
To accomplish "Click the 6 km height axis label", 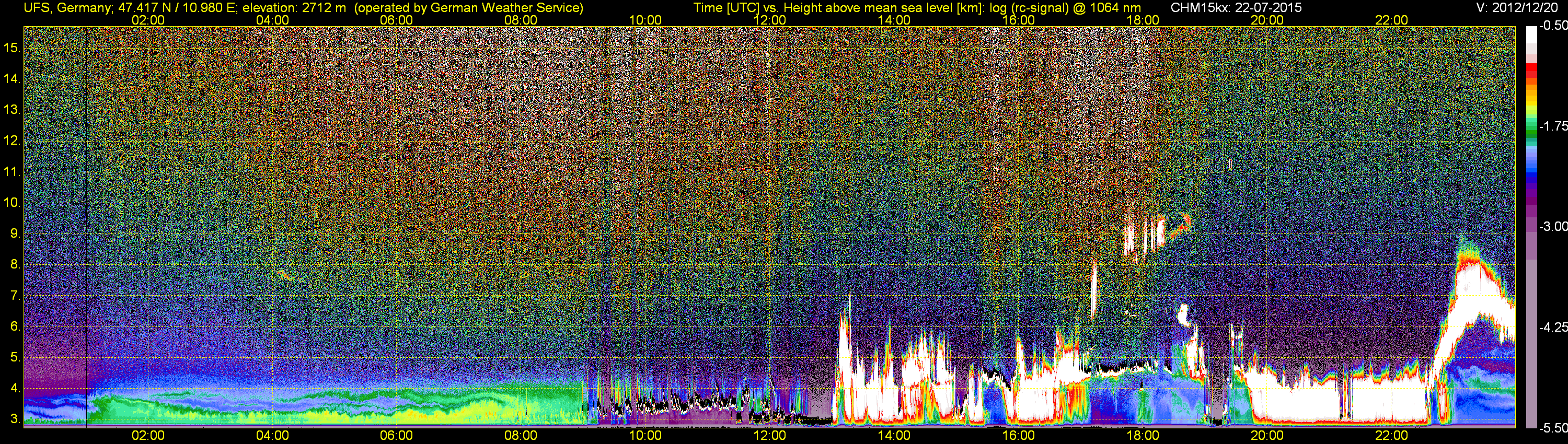I will click(x=15, y=326).
